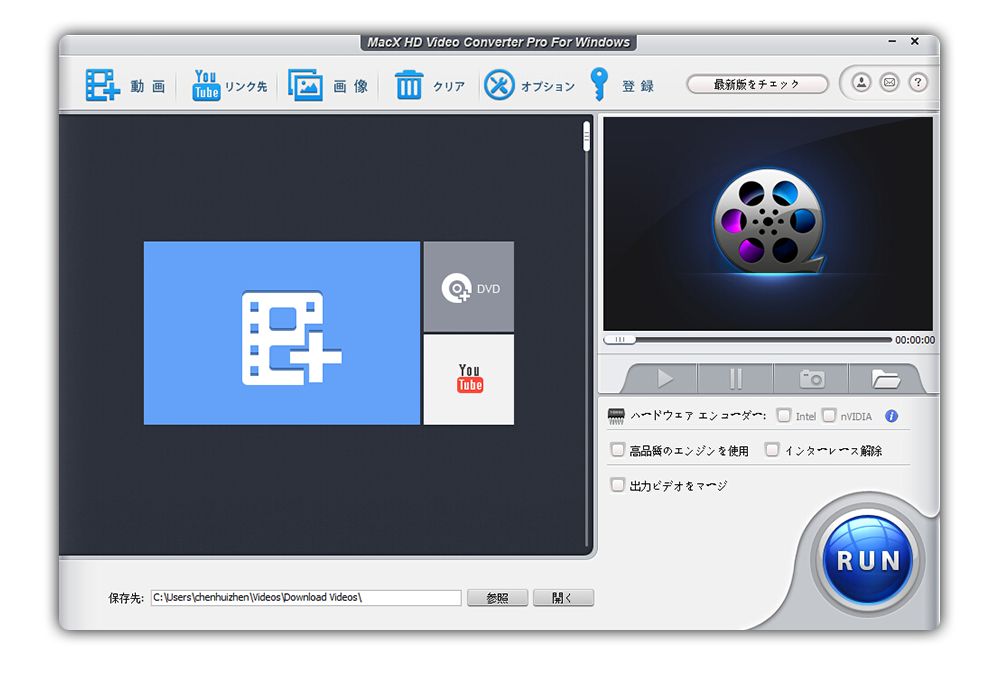Click the YouTube tile in the center panel

(469, 379)
